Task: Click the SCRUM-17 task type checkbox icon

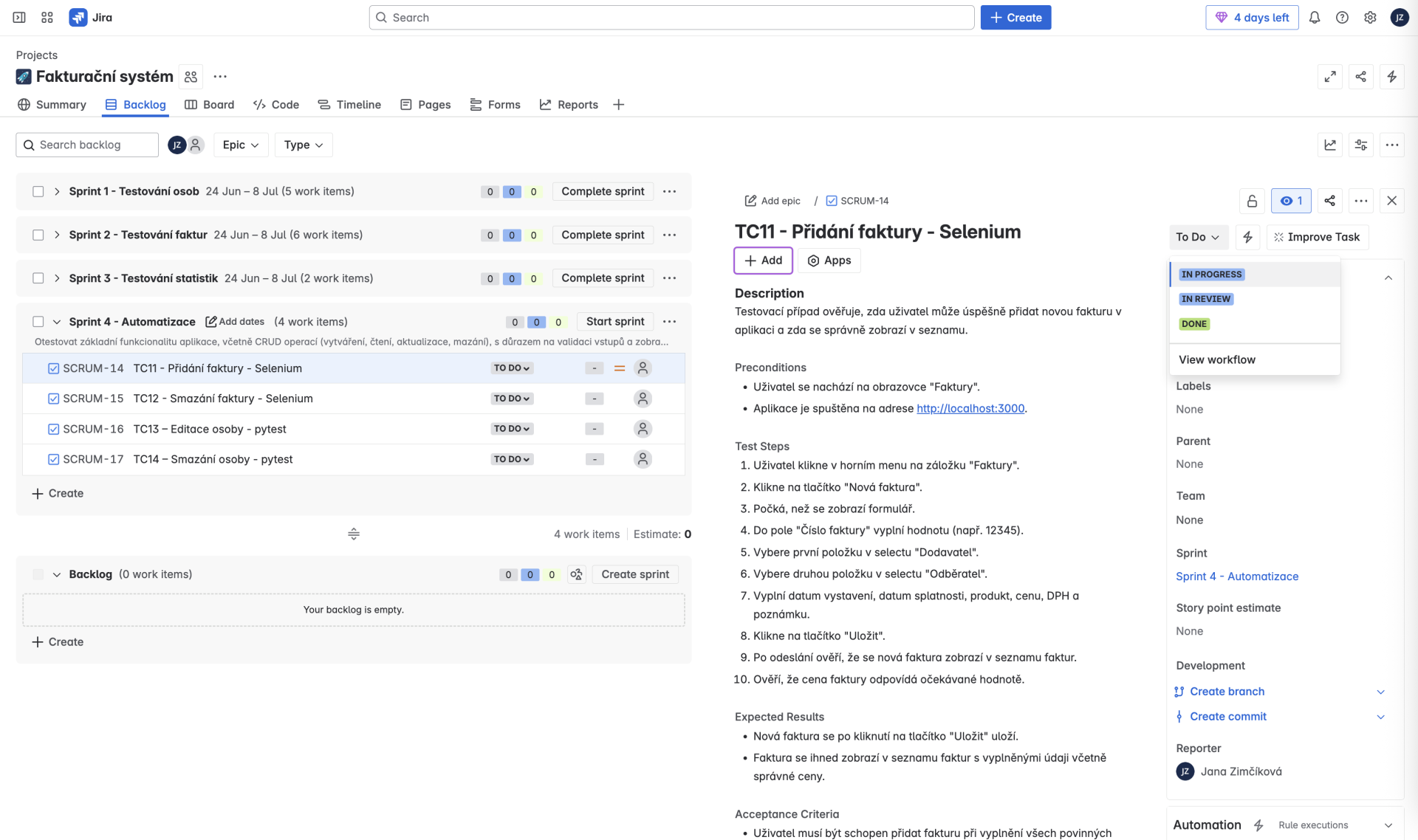Action: point(53,459)
